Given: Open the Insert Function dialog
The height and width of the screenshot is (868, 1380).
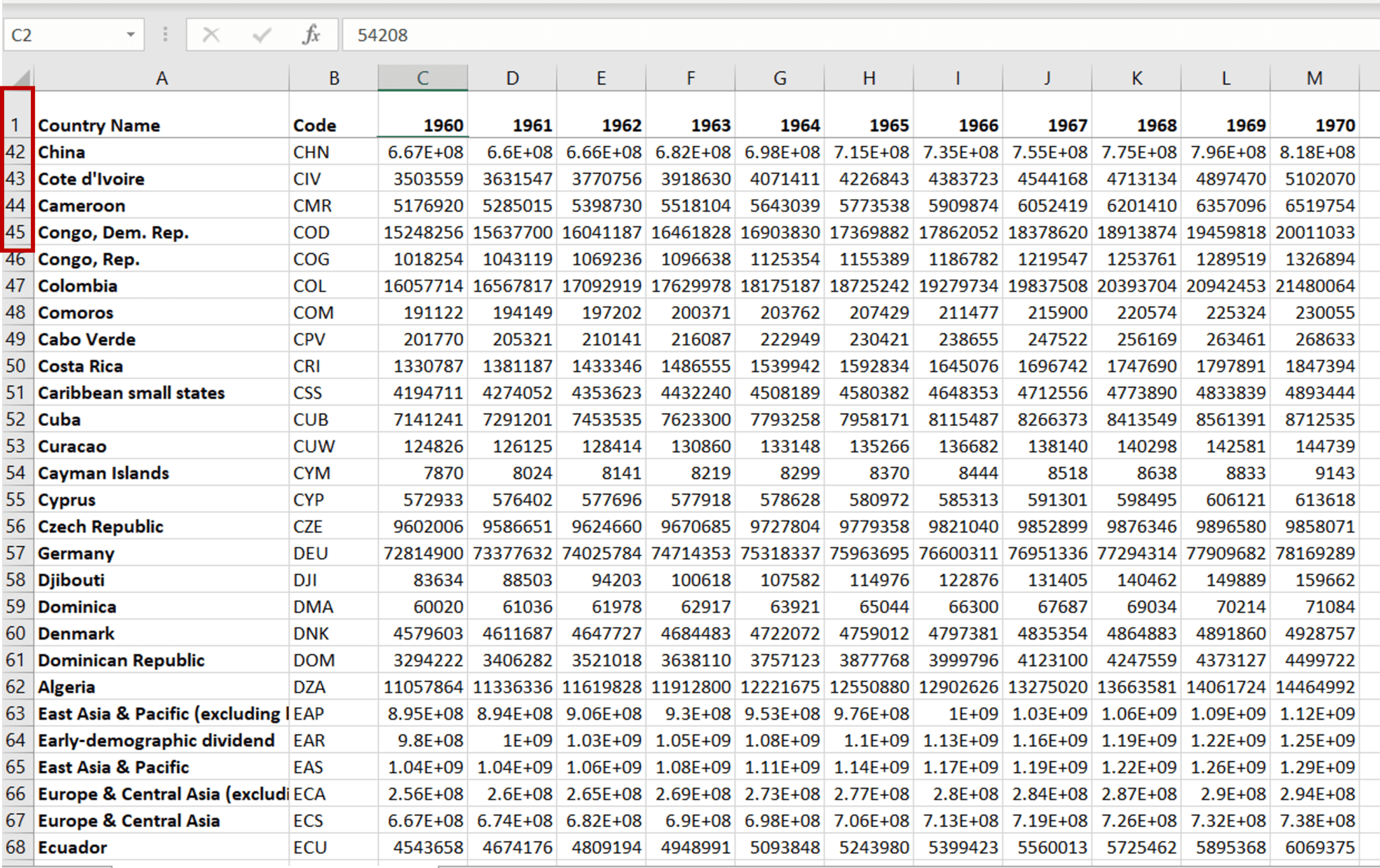Looking at the screenshot, I should point(310,34).
